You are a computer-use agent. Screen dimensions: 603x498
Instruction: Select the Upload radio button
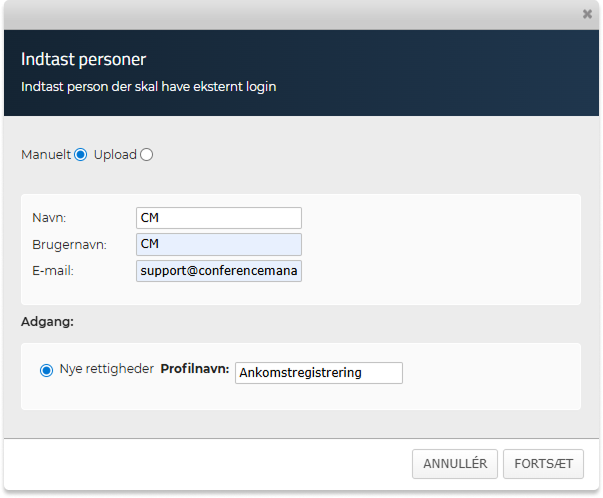coord(147,155)
